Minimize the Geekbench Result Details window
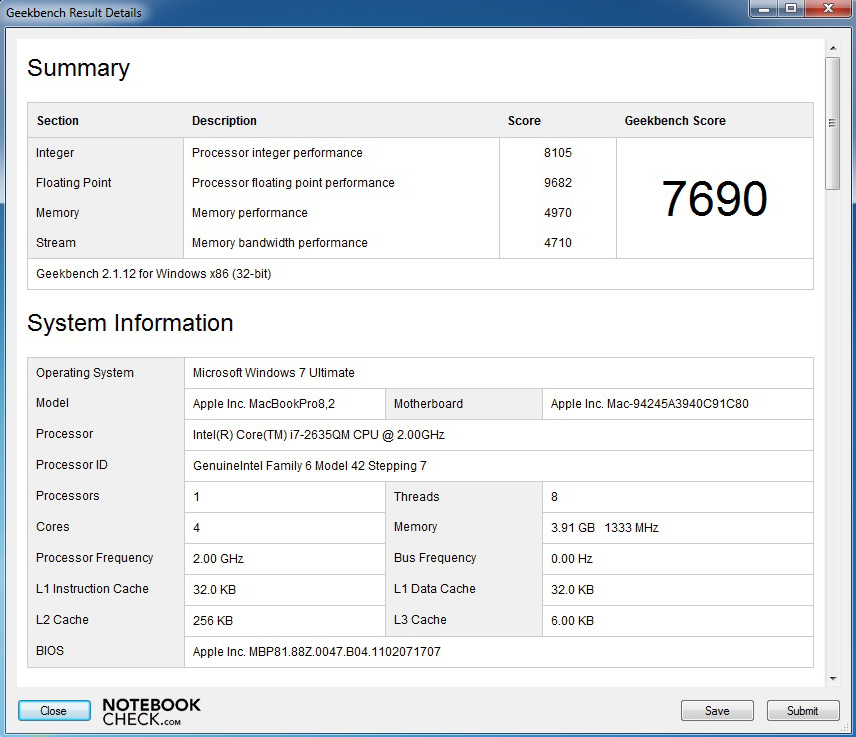 [764, 9]
